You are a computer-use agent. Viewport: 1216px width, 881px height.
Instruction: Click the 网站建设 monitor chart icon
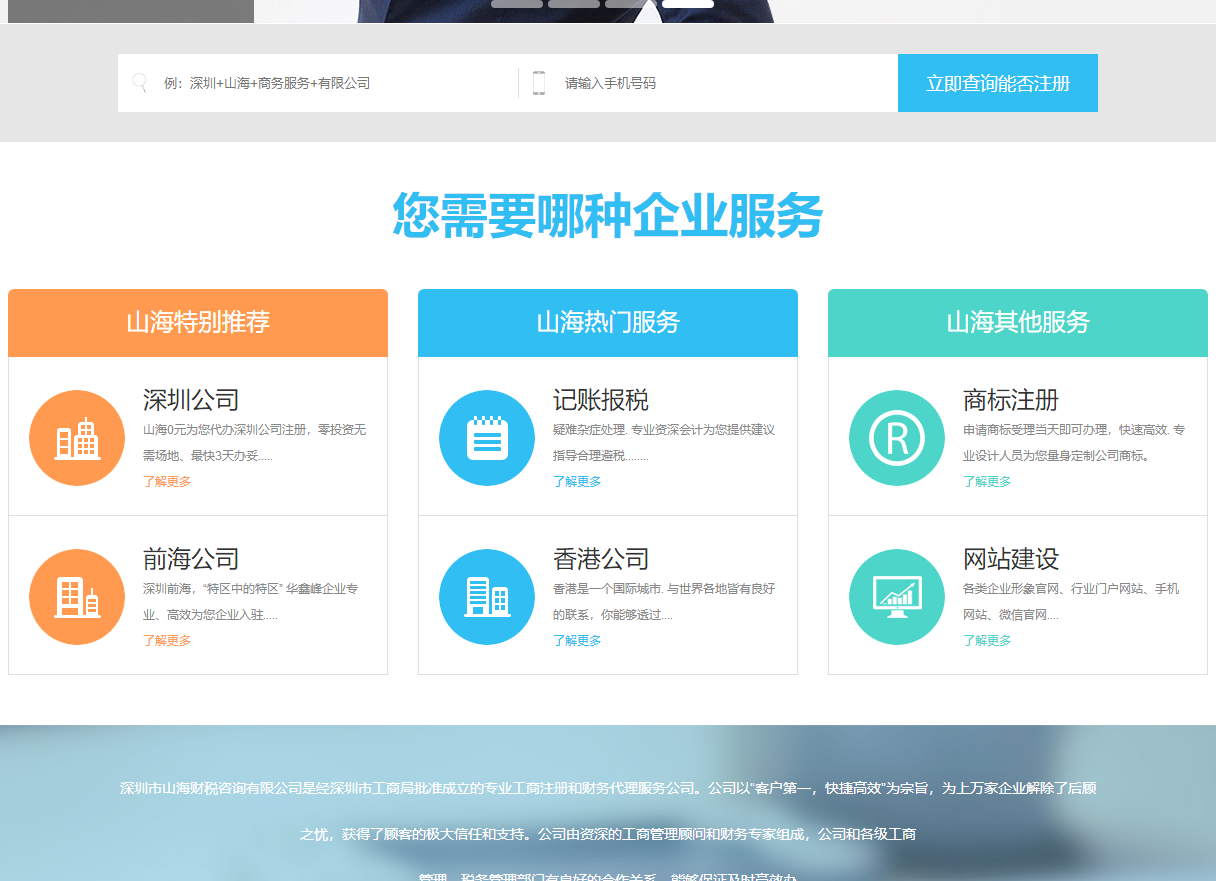tap(897, 596)
